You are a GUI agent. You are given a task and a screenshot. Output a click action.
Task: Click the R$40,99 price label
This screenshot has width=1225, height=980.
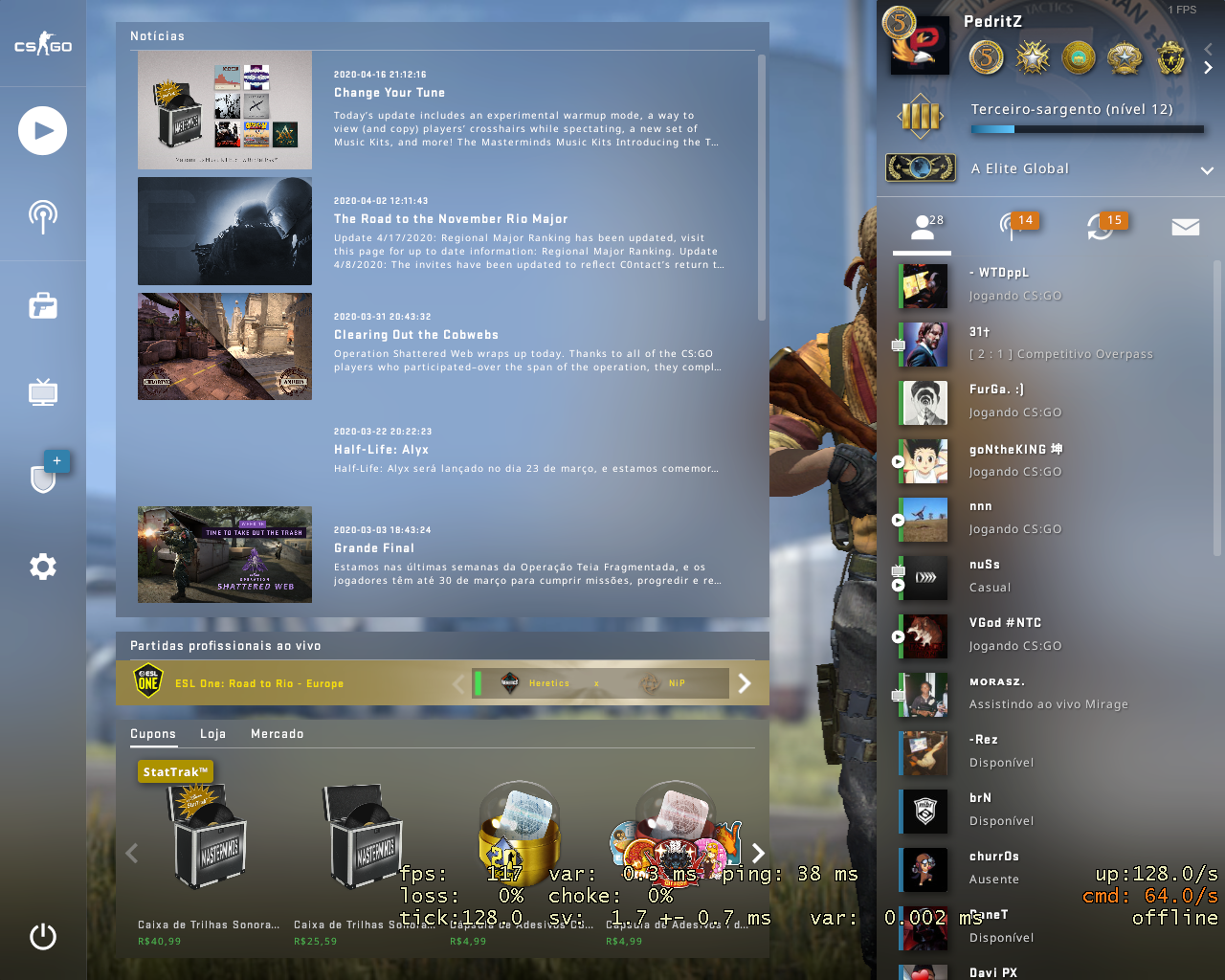pos(159,942)
